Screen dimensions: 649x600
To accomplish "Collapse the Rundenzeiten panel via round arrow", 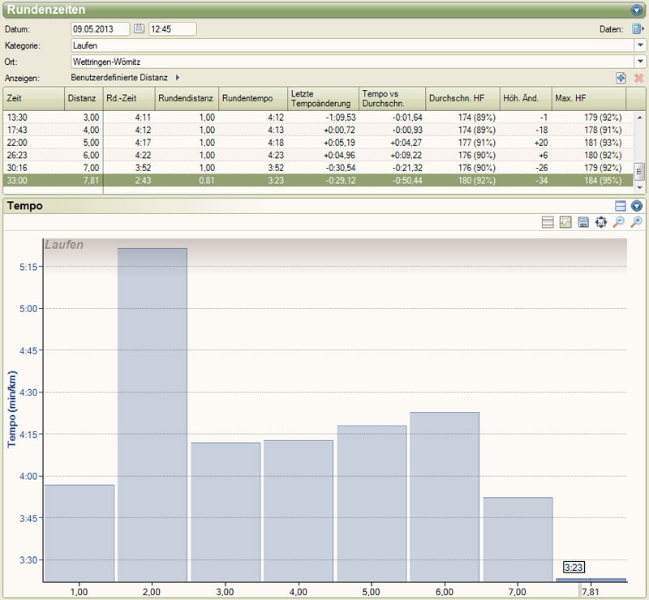I will coord(637,10).
